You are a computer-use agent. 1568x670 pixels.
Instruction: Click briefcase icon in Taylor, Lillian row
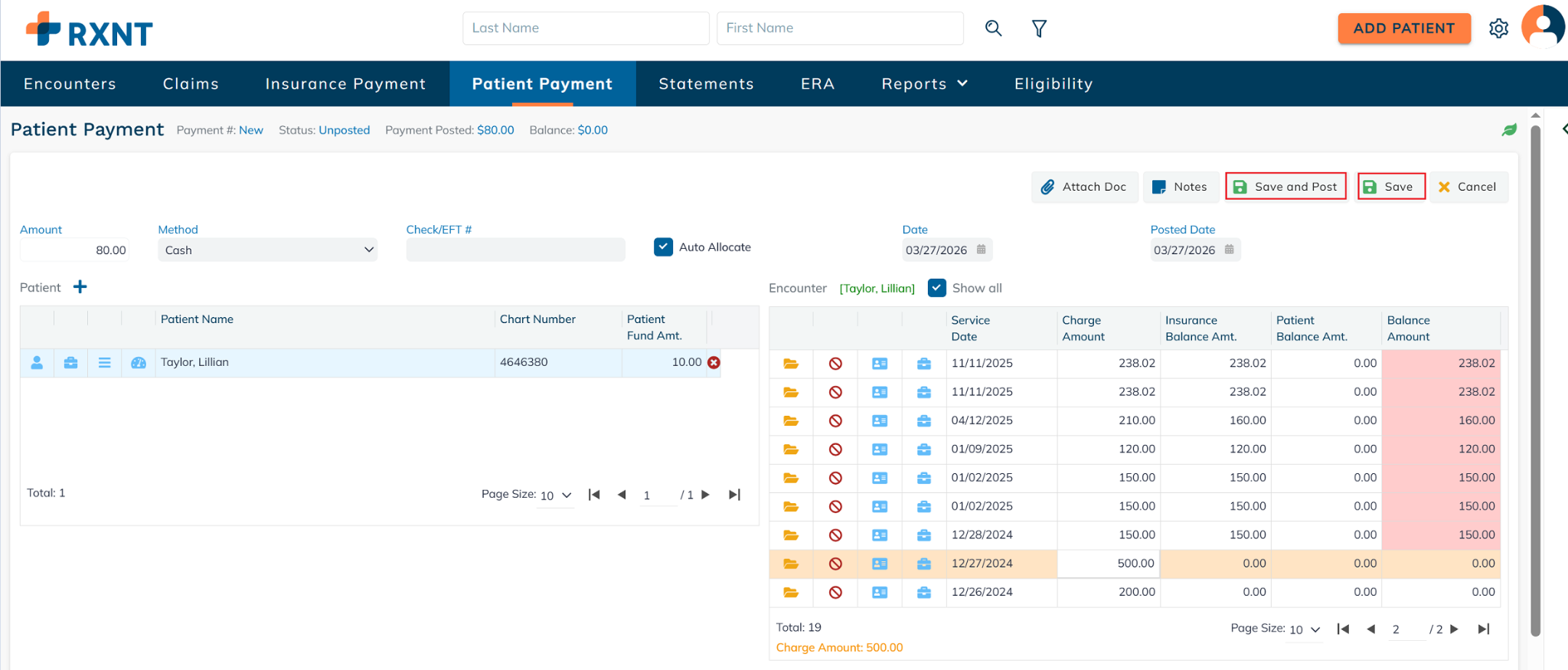pos(70,363)
